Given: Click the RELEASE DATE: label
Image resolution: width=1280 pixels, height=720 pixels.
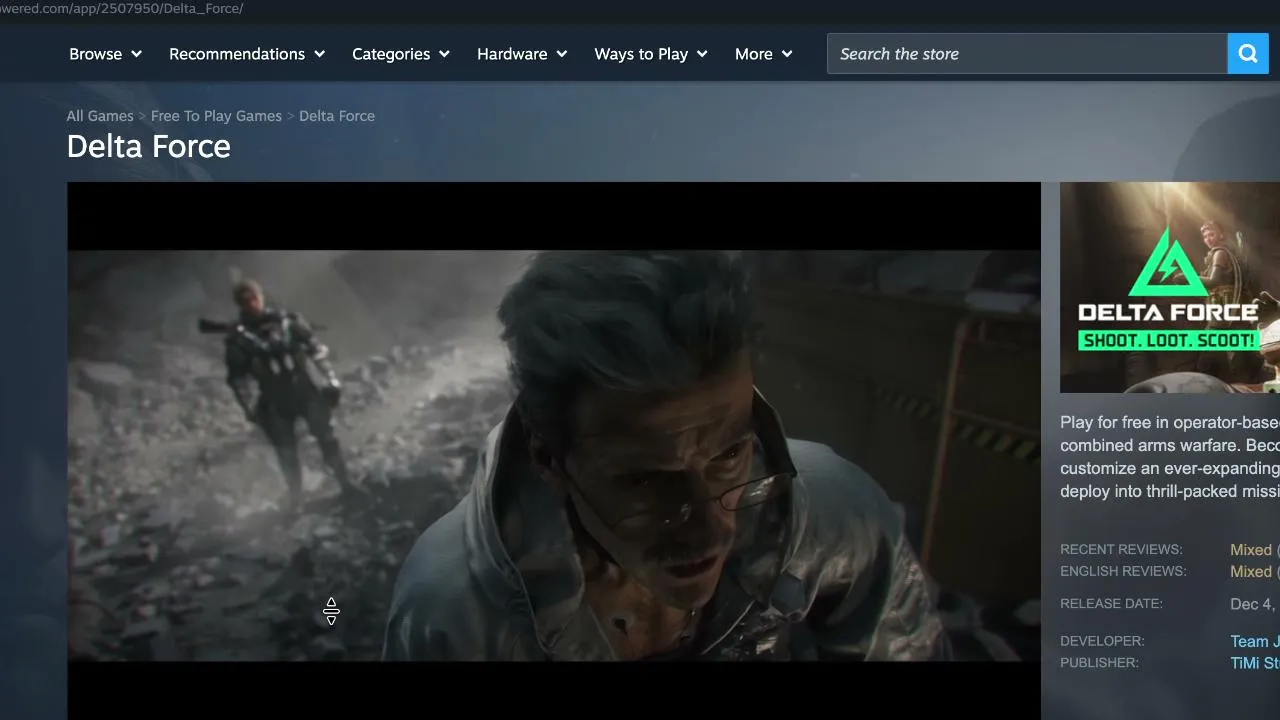Looking at the screenshot, I should pyautogui.click(x=1111, y=604).
